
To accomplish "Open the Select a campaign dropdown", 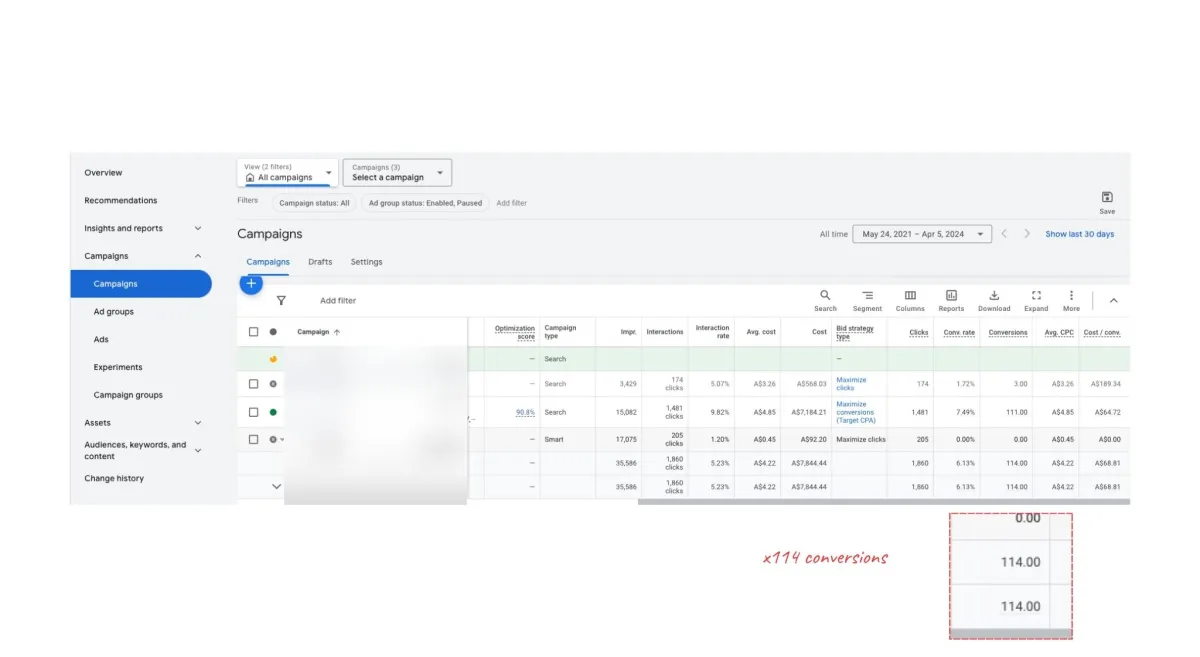I will pos(397,172).
